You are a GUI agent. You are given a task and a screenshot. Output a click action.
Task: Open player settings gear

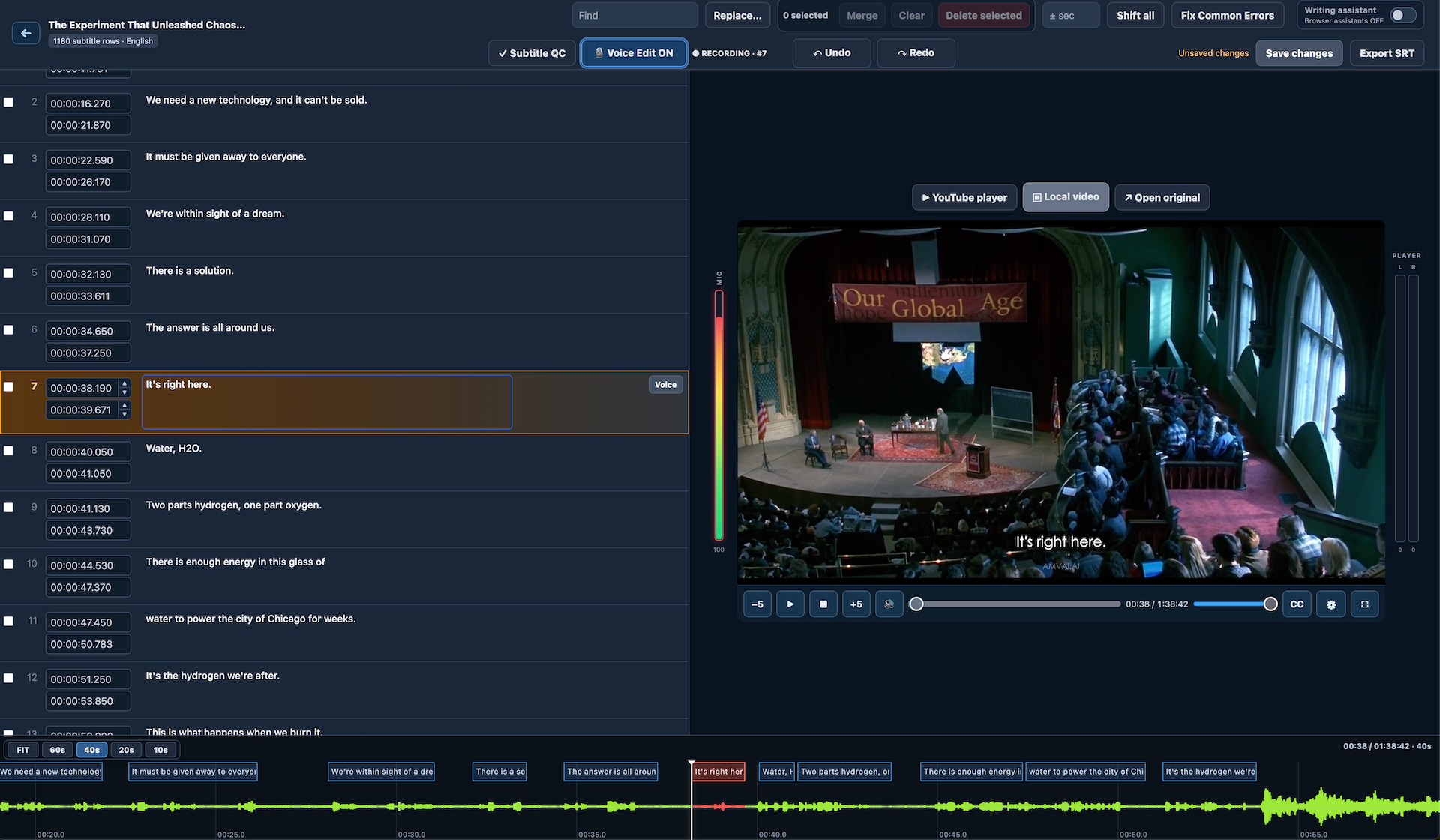point(1331,604)
